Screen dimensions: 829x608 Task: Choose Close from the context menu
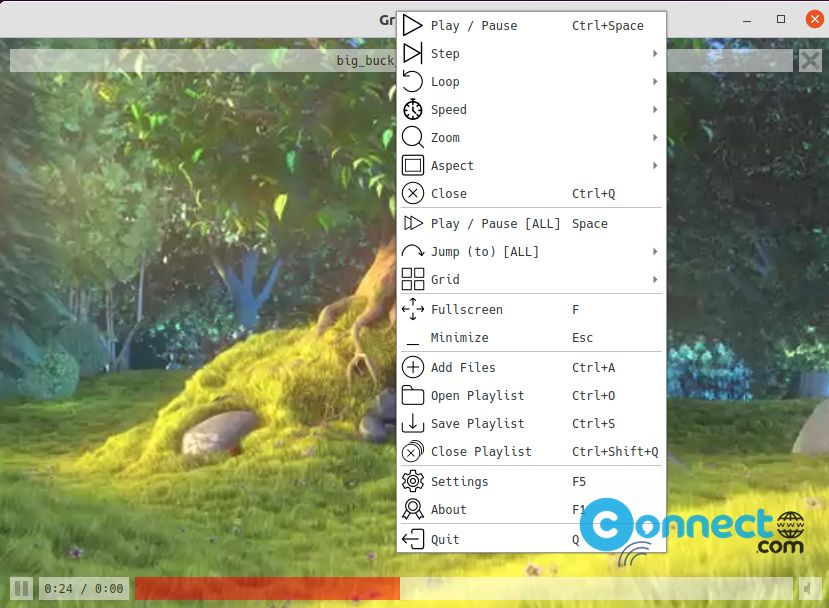pyautogui.click(x=531, y=194)
